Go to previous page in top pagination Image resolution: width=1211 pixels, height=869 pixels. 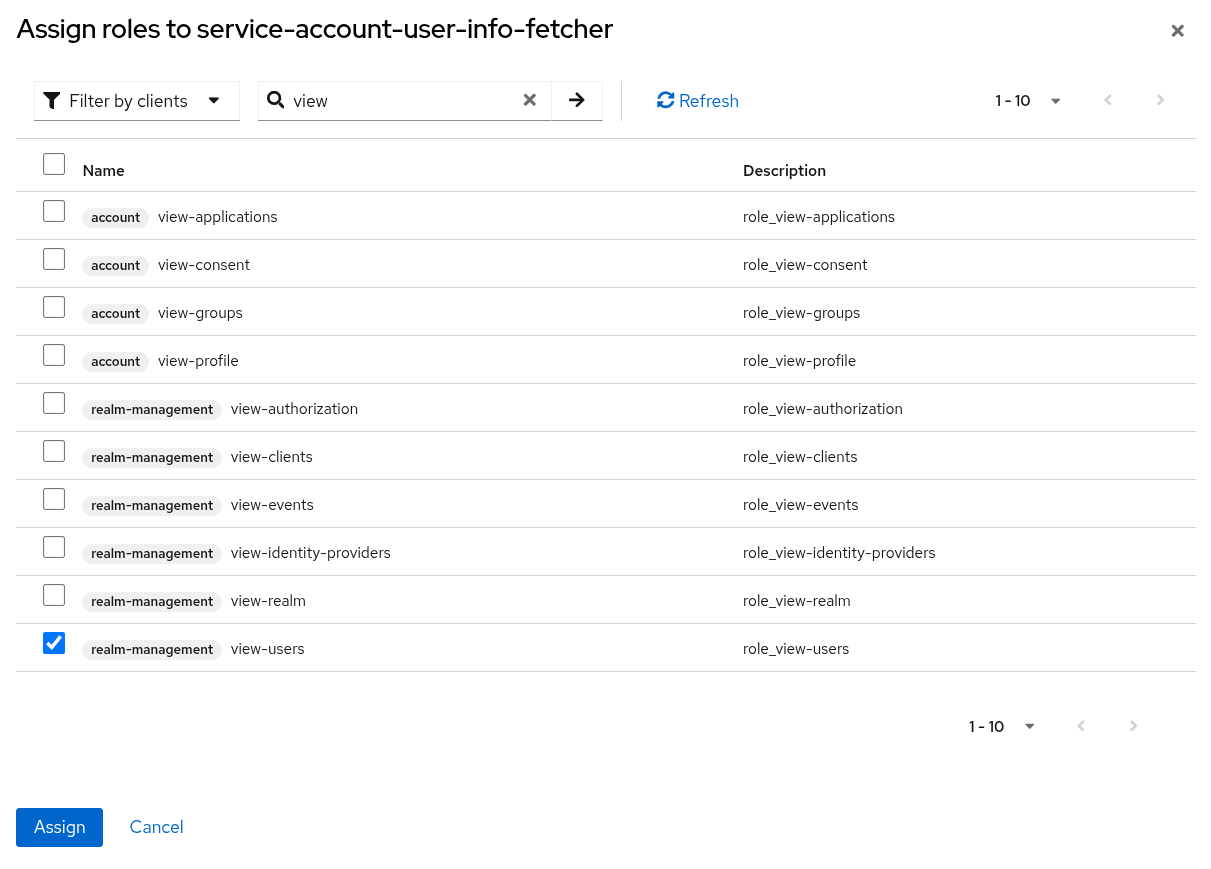pos(1108,100)
